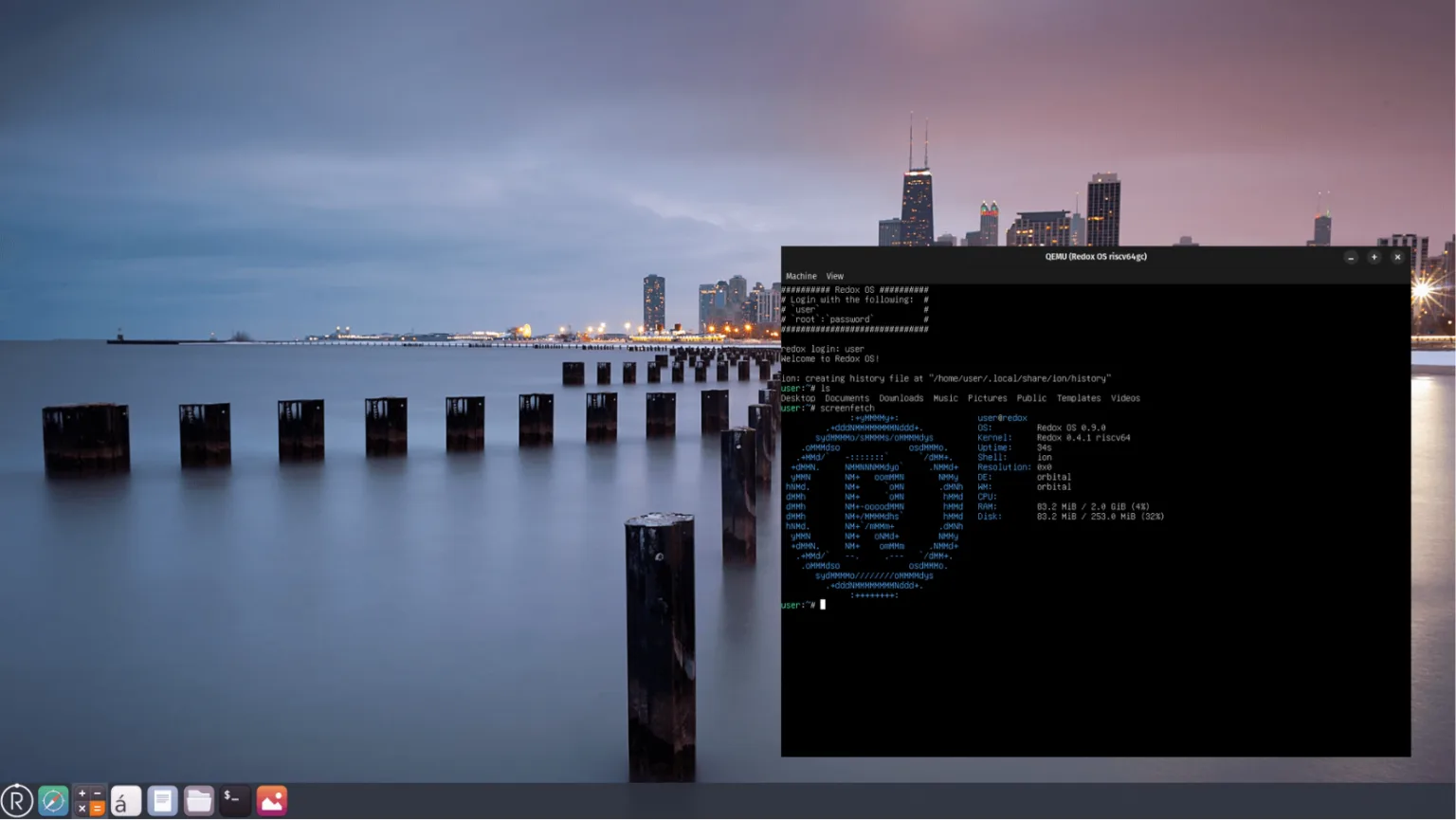The width and height of the screenshot is (1456, 820).
Task: Open the character map app icon
Action: point(125,801)
